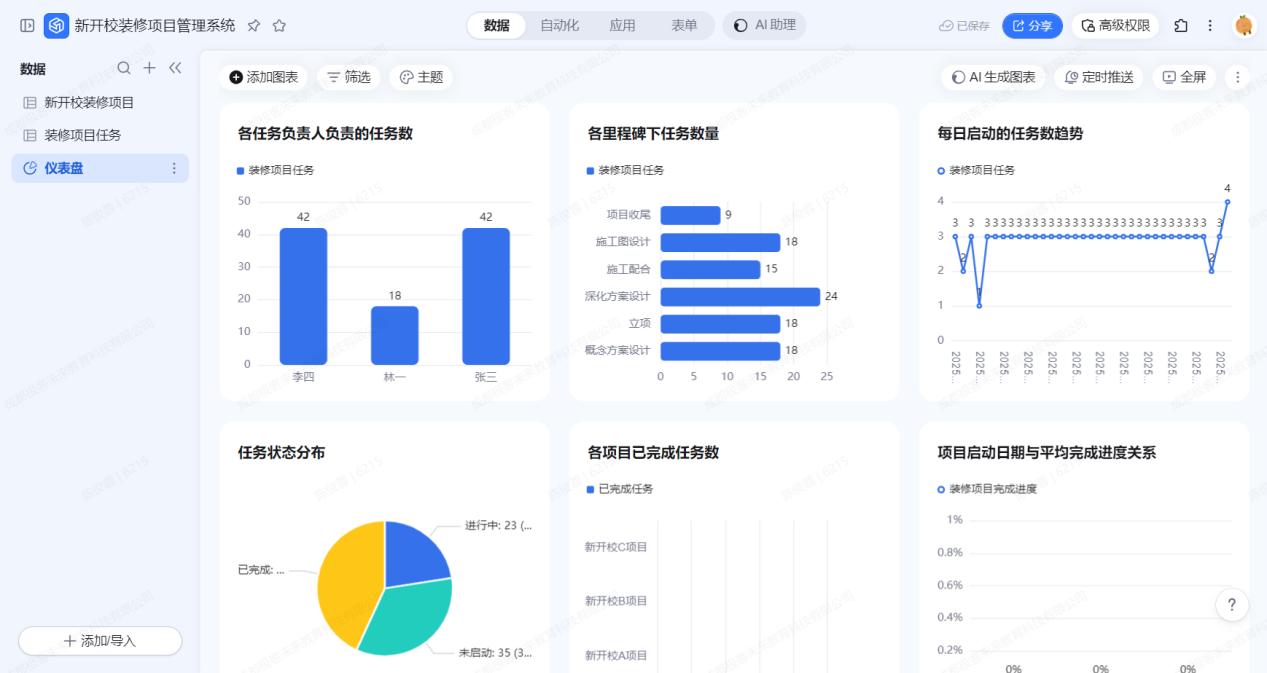The image size is (1267, 673).
Task: Click the pin icon beside the title
Action: click(254, 26)
